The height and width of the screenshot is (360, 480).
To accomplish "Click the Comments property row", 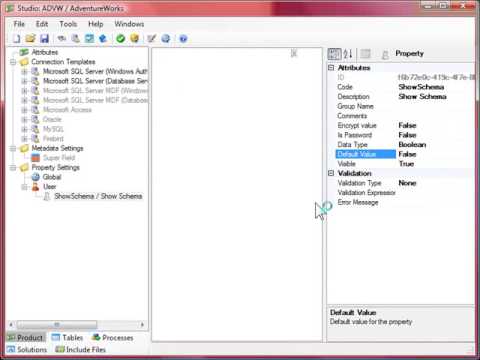I will point(405,116).
